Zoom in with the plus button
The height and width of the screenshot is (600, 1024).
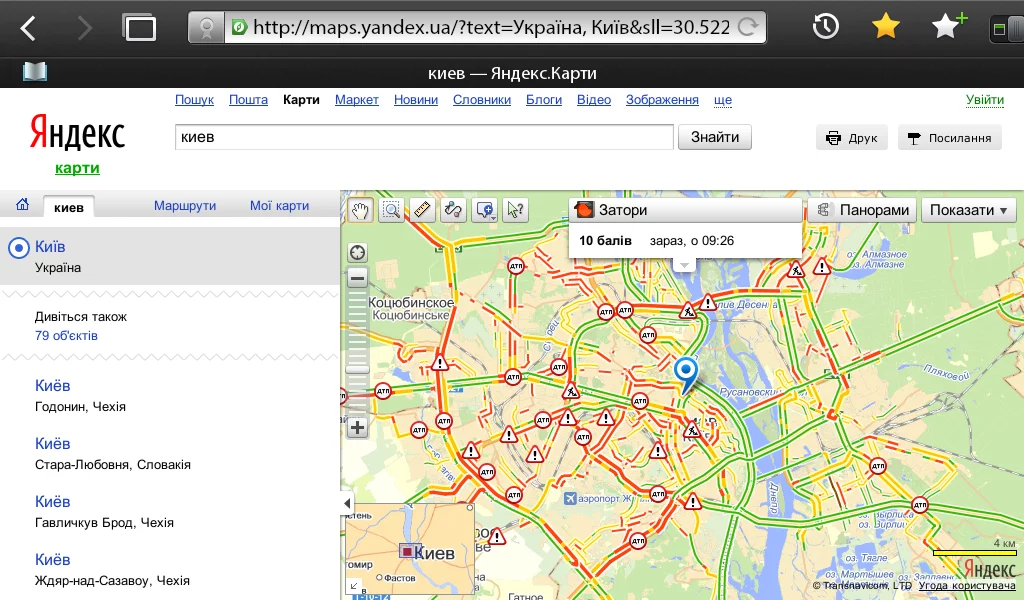click(x=357, y=428)
